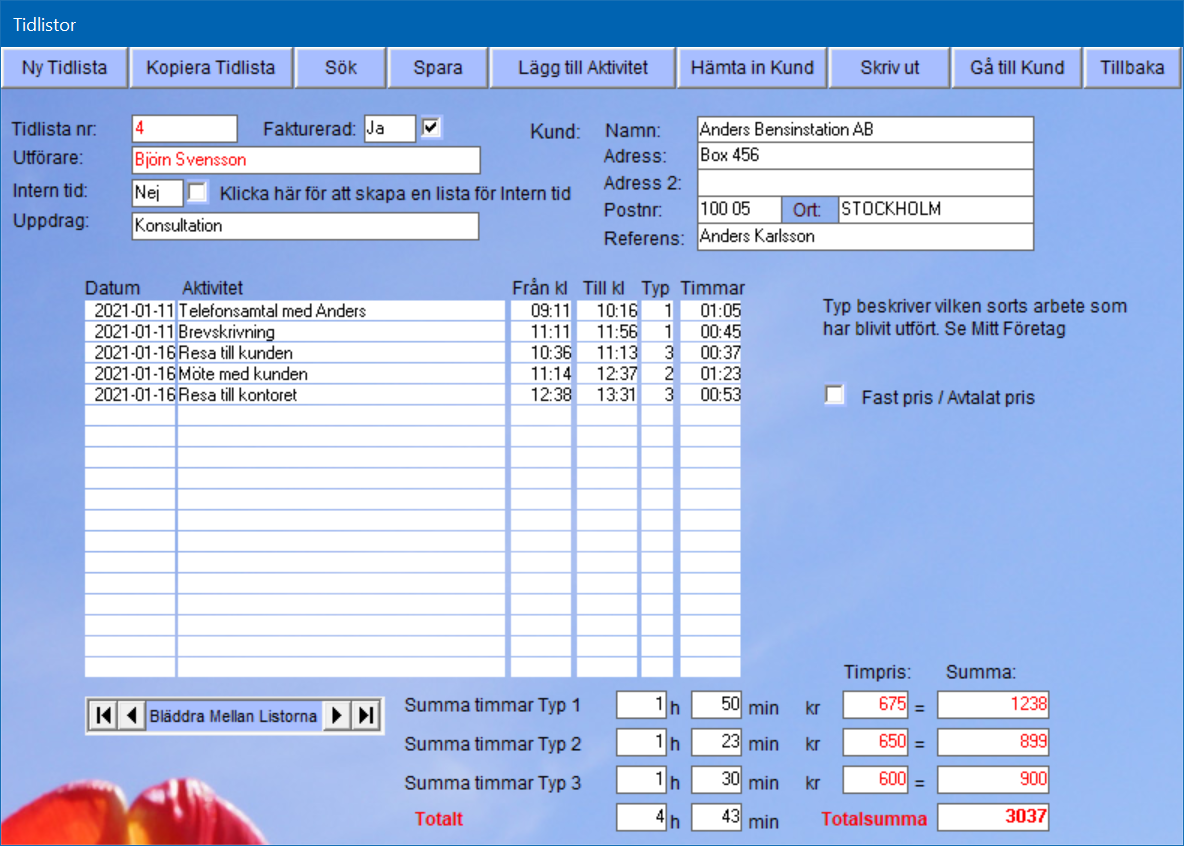Toggle the Fakturerad checkbox
The width and height of the screenshot is (1184, 846).
(431, 127)
